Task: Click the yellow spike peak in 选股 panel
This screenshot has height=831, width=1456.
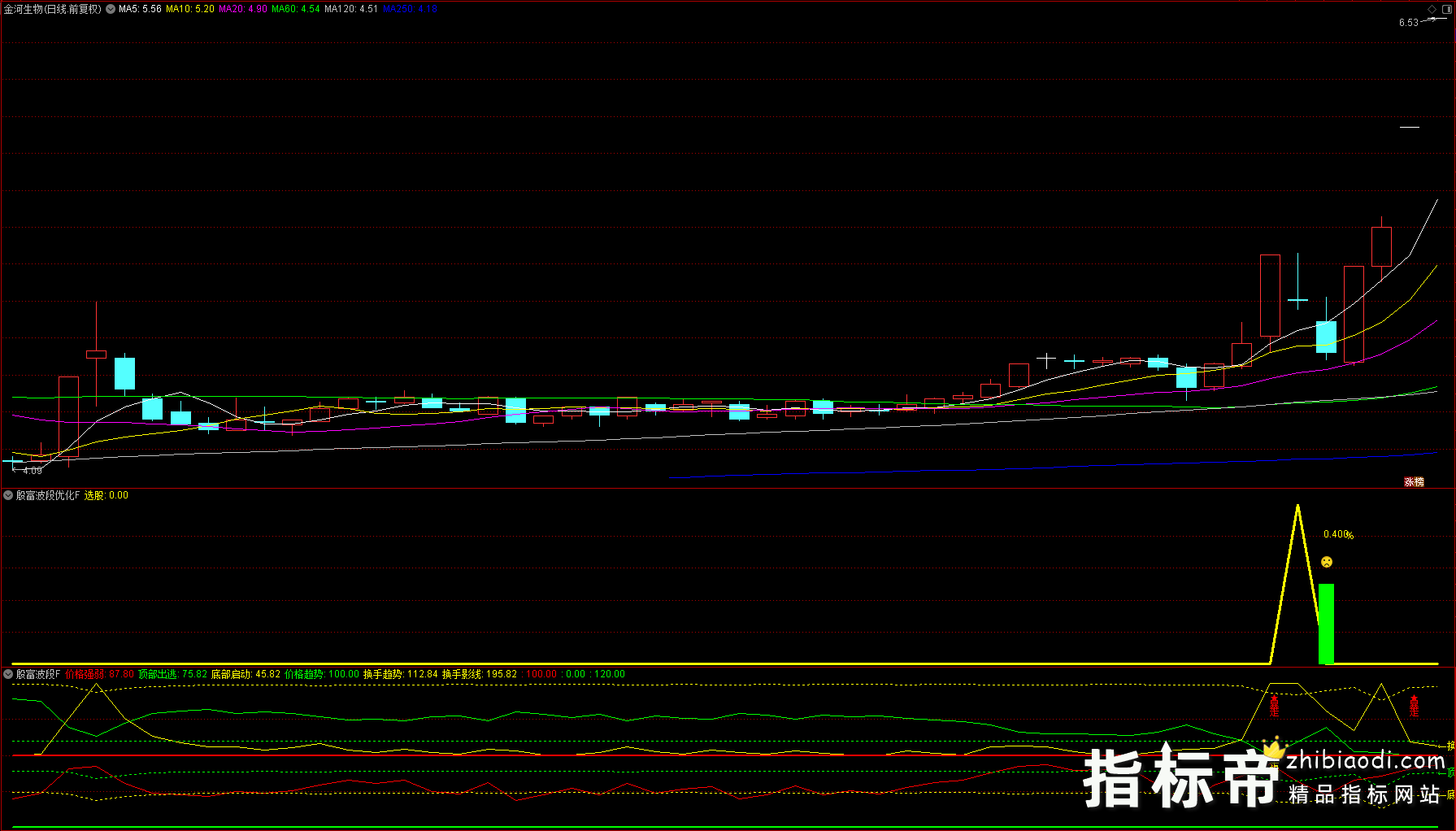Action: [1297, 507]
